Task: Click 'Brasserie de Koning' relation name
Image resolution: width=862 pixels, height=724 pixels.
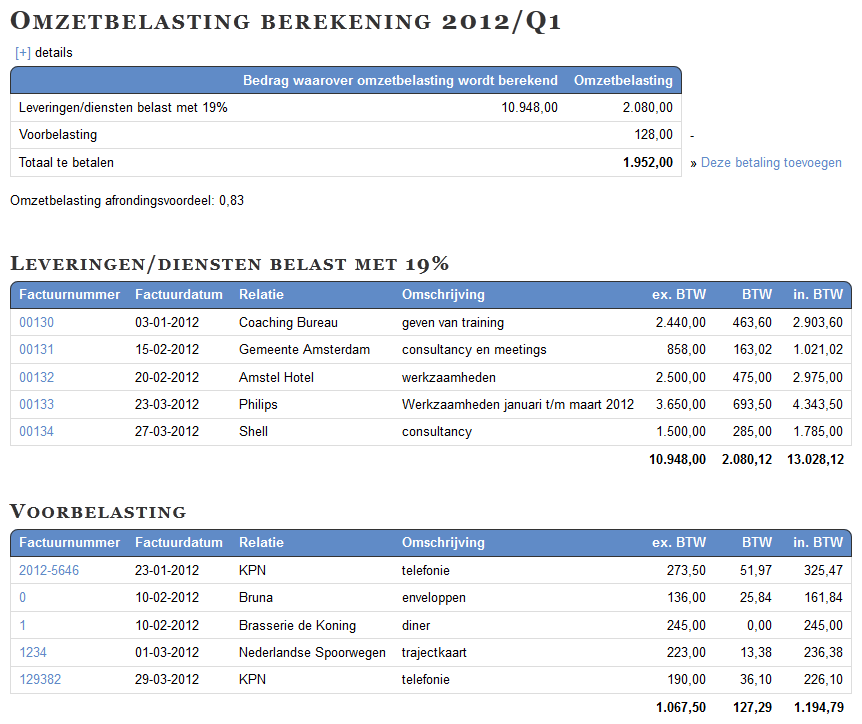Action: coord(297,626)
